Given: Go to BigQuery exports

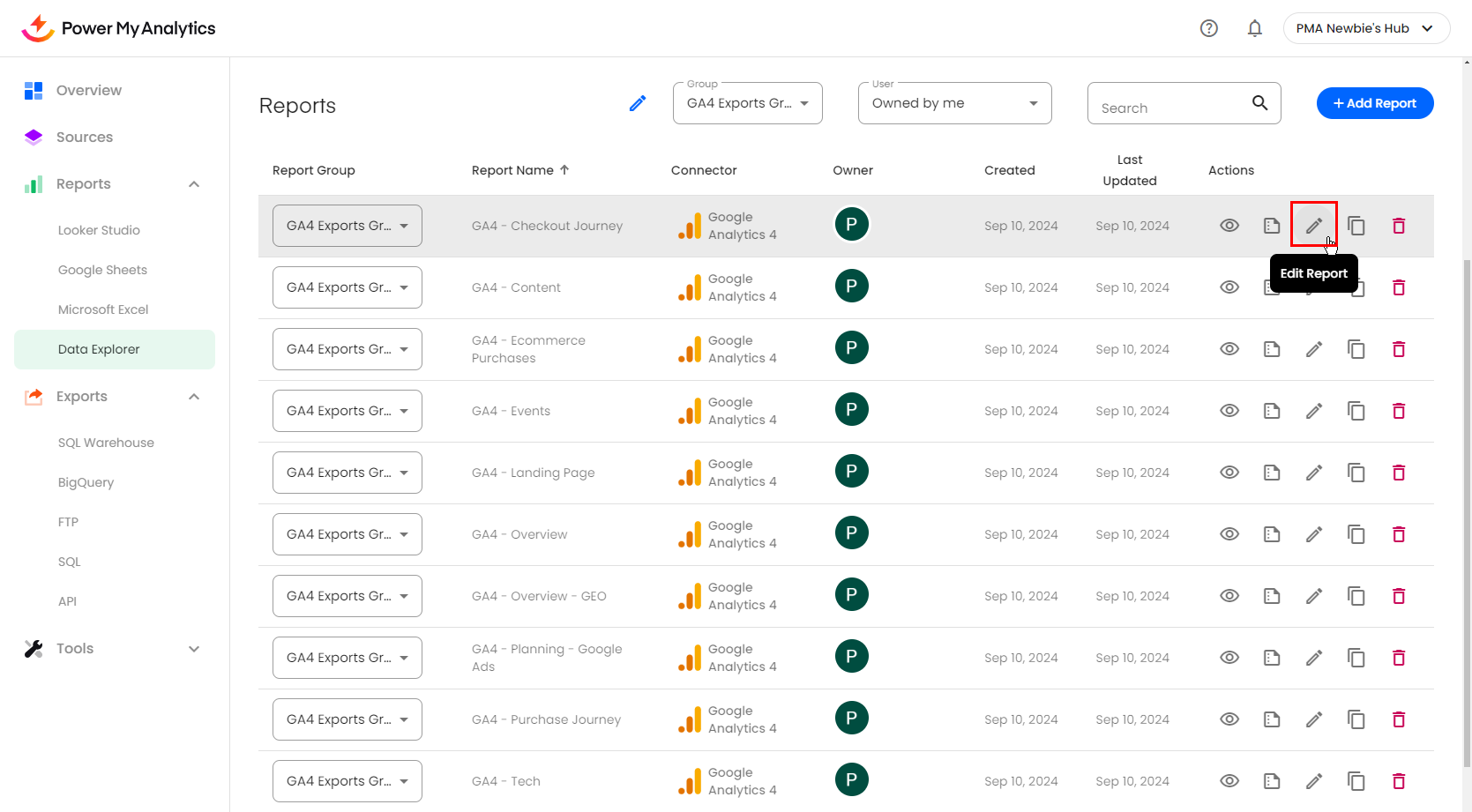Looking at the screenshot, I should tap(86, 482).
